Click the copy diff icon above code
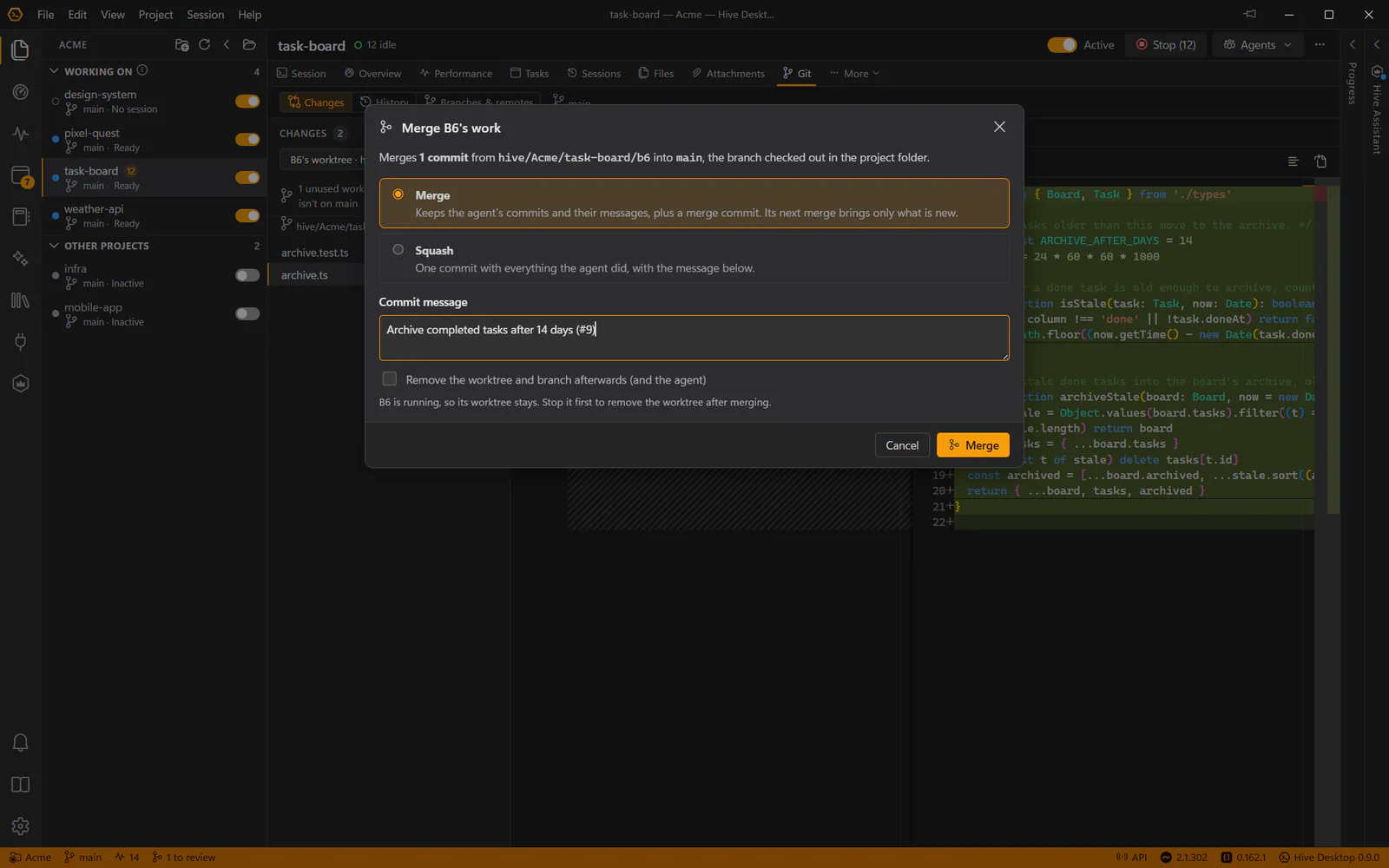The image size is (1389, 868). click(1320, 161)
